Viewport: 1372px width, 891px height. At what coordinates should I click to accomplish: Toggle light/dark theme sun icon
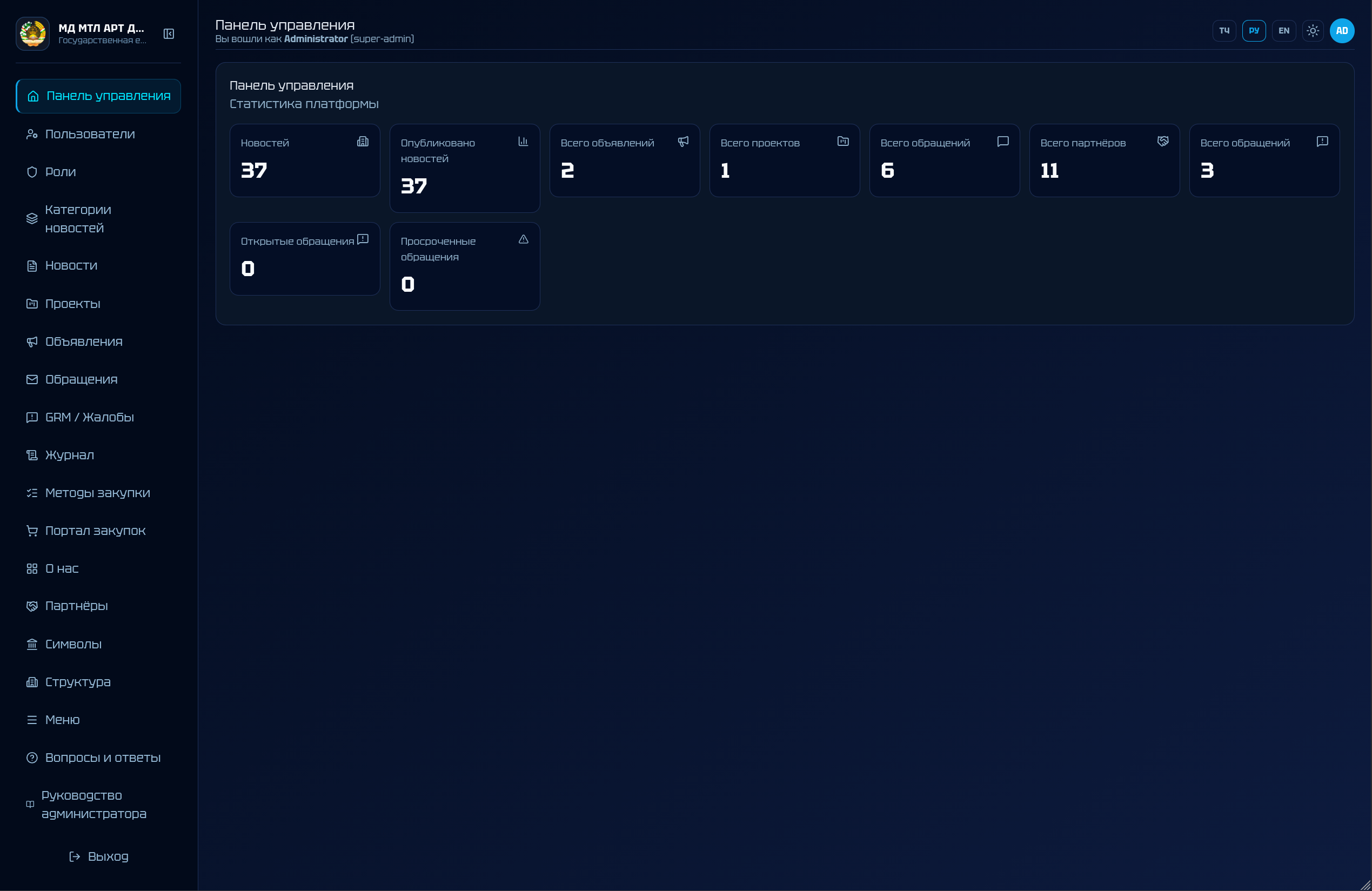click(x=1313, y=31)
